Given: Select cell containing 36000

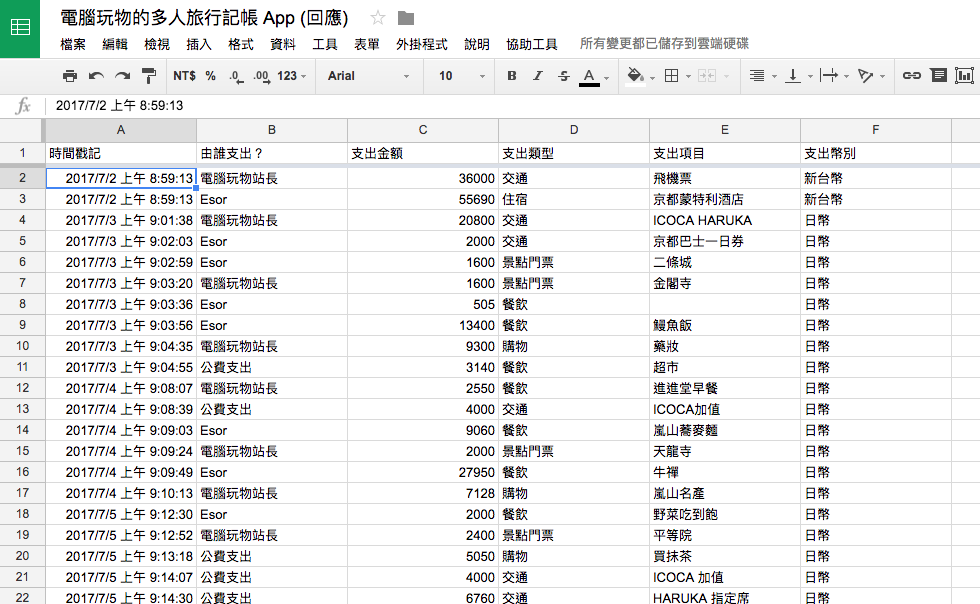Looking at the screenshot, I should pyautogui.click(x=423, y=178).
